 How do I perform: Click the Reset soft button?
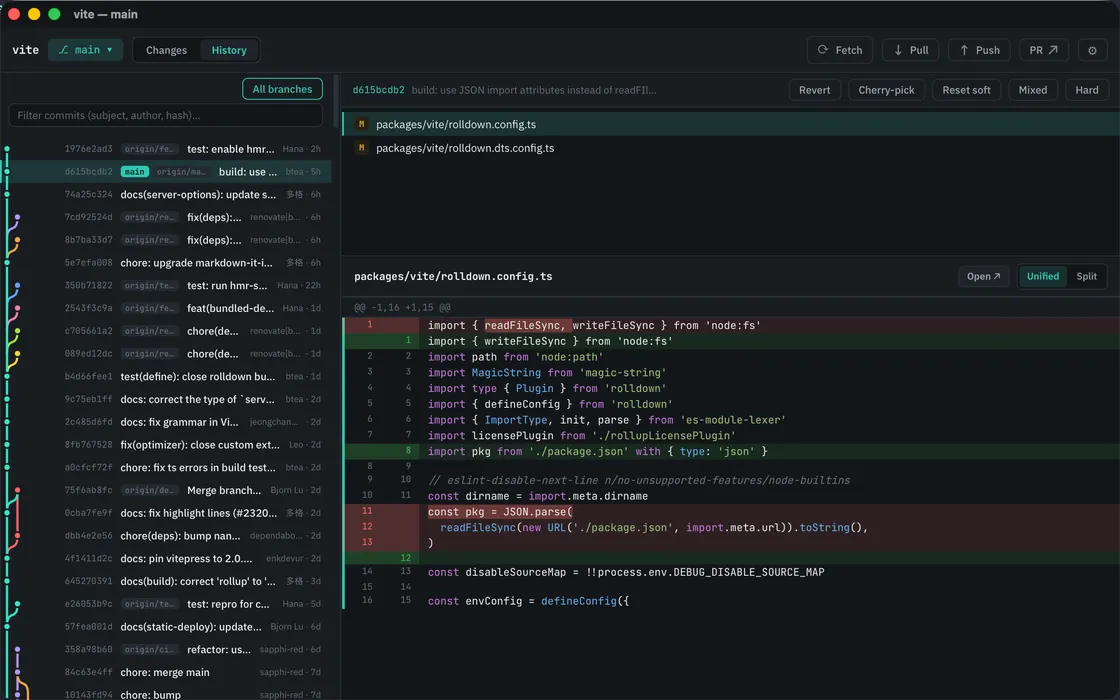(x=966, y=90)
